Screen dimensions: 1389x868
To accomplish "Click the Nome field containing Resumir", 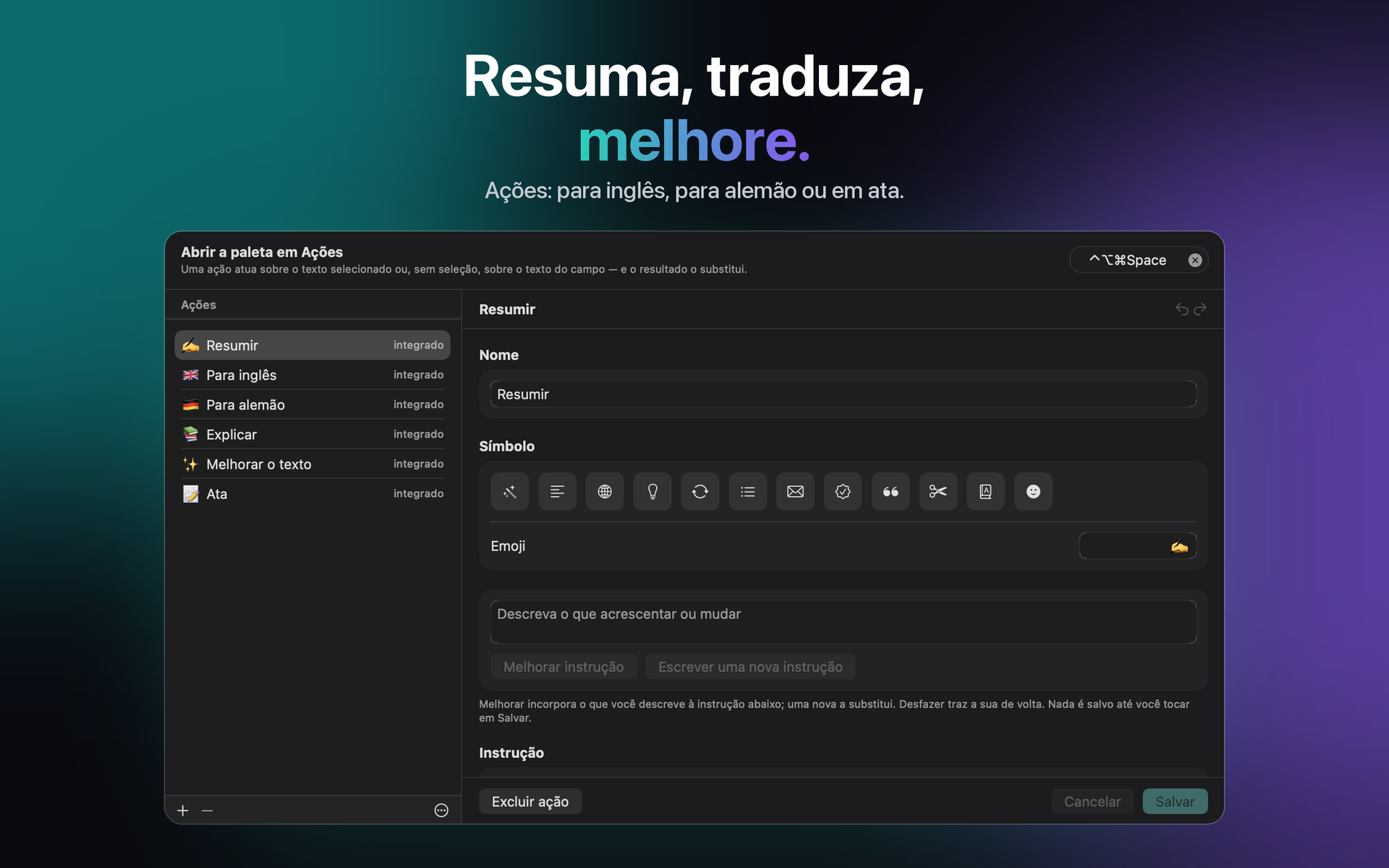I will [844, 394].
